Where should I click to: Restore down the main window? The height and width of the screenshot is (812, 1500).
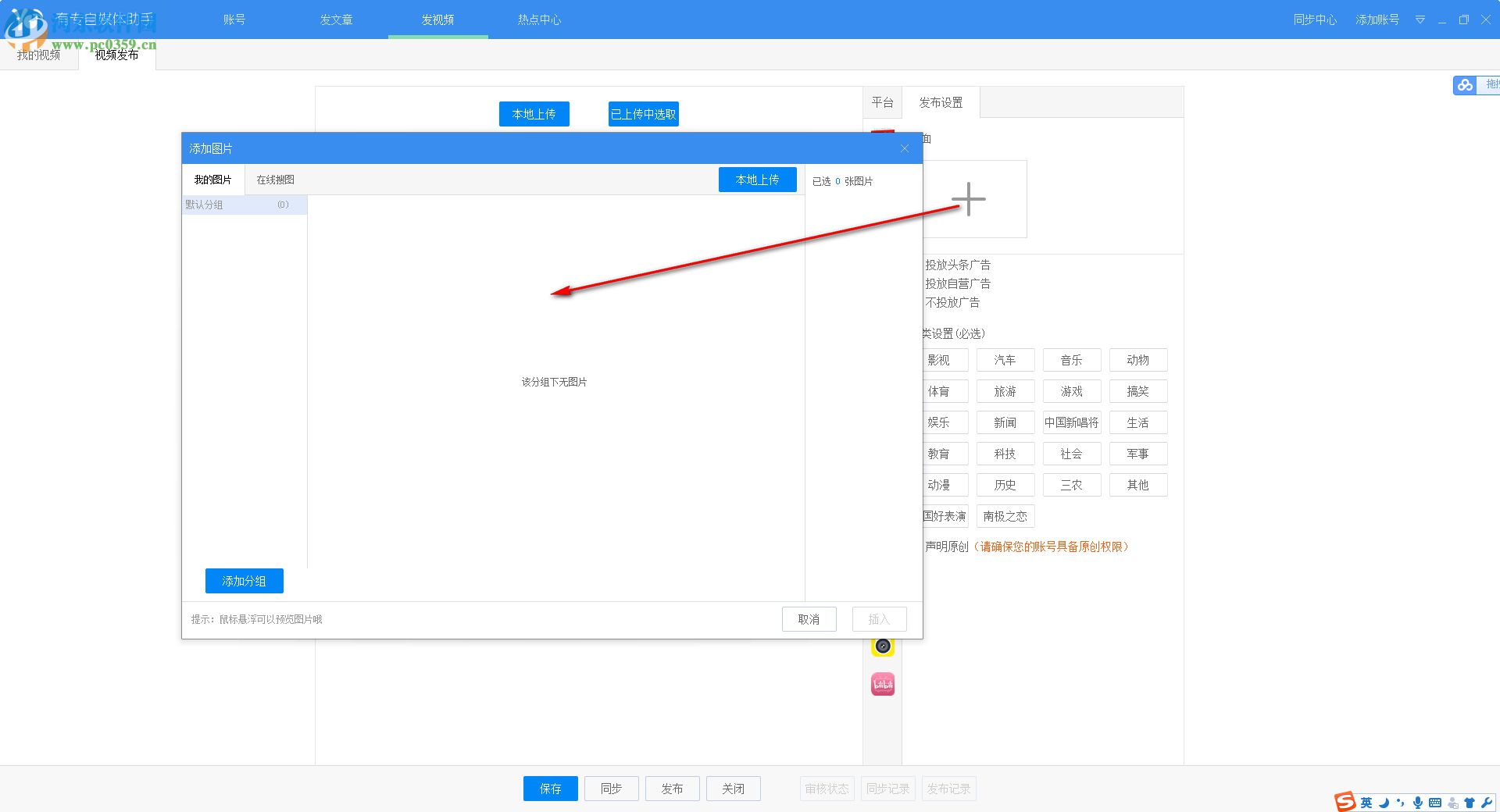[x=1464, y=20]
